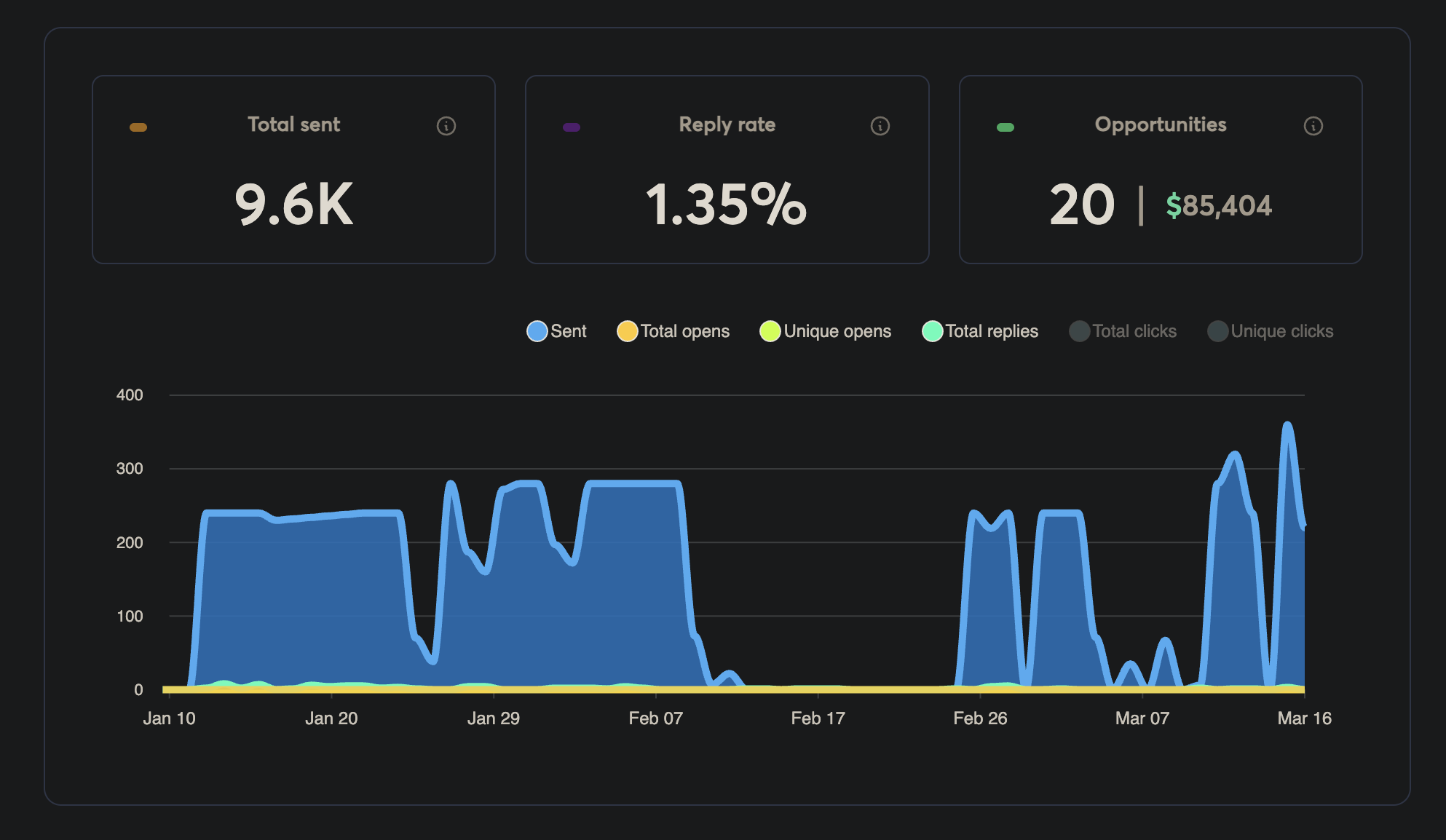Viewport: 1446px width, 840px height.
Task: Click the blue Sent legend dot
Action: click(x=537, y=331)
